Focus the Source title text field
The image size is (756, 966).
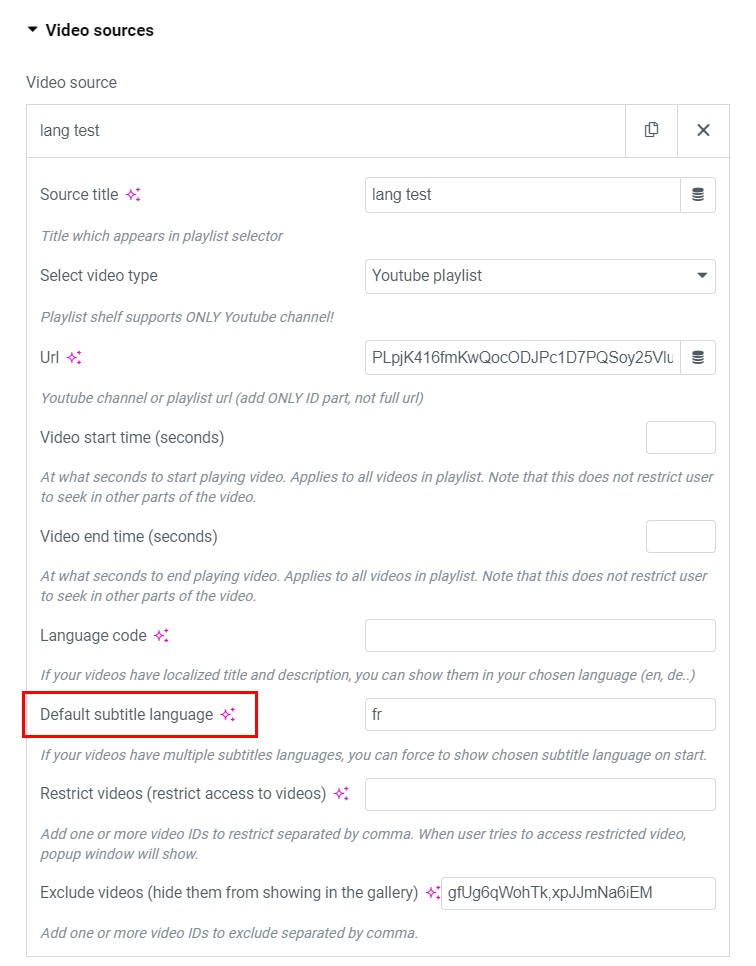point(522,195)
